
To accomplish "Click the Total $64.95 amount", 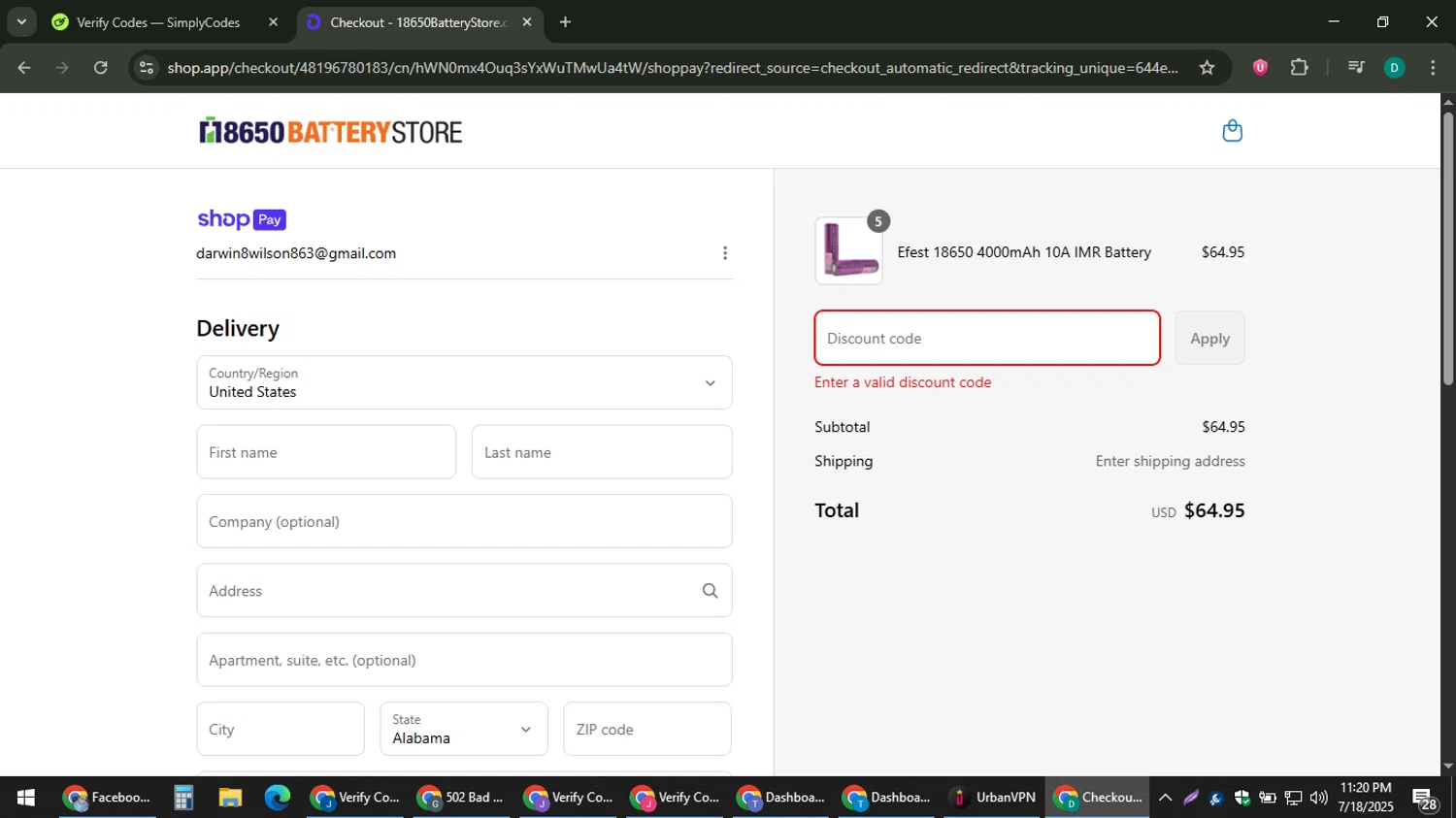I will (x=1214, y=510).
